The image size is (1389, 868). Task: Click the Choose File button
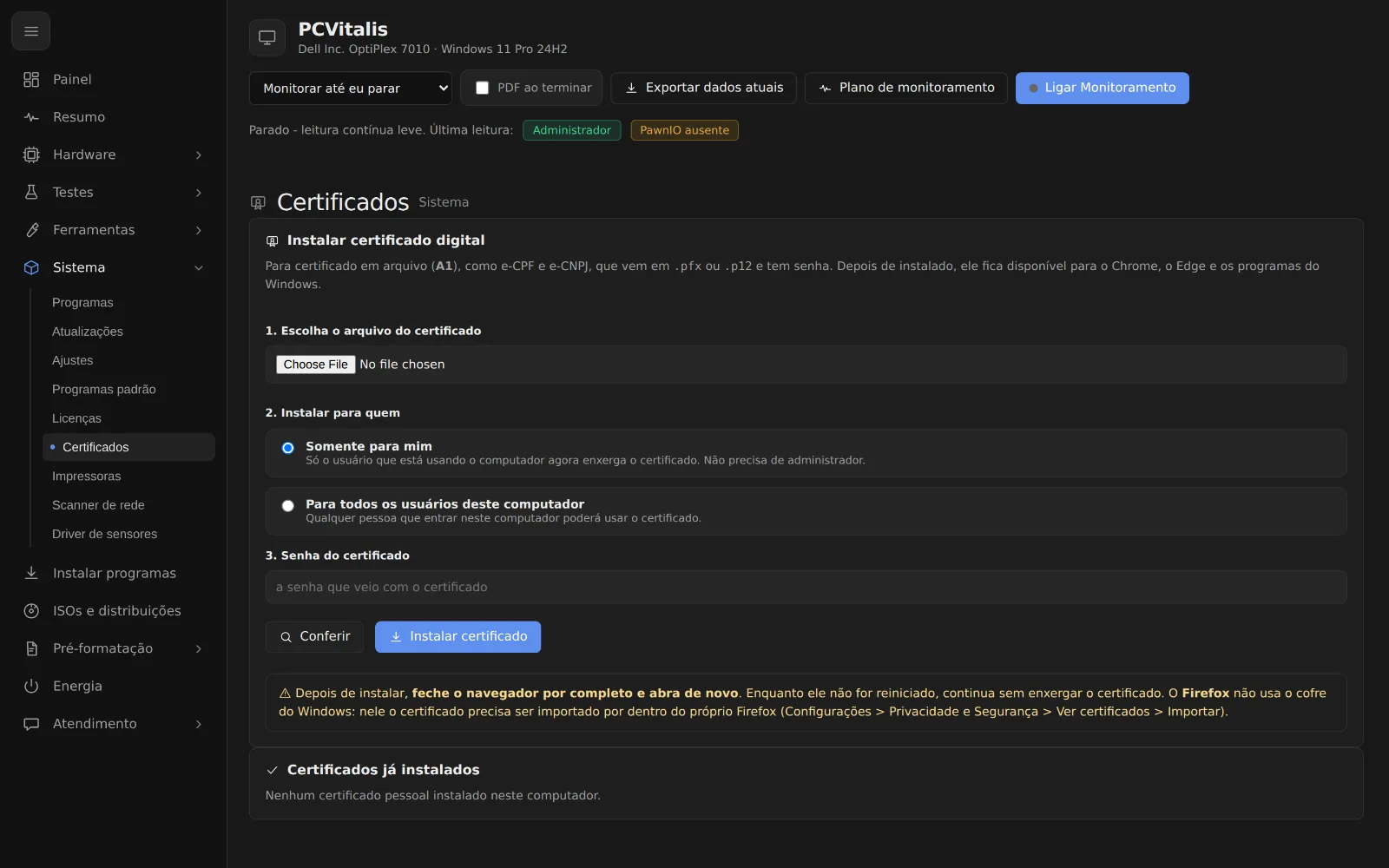(316, 365)
